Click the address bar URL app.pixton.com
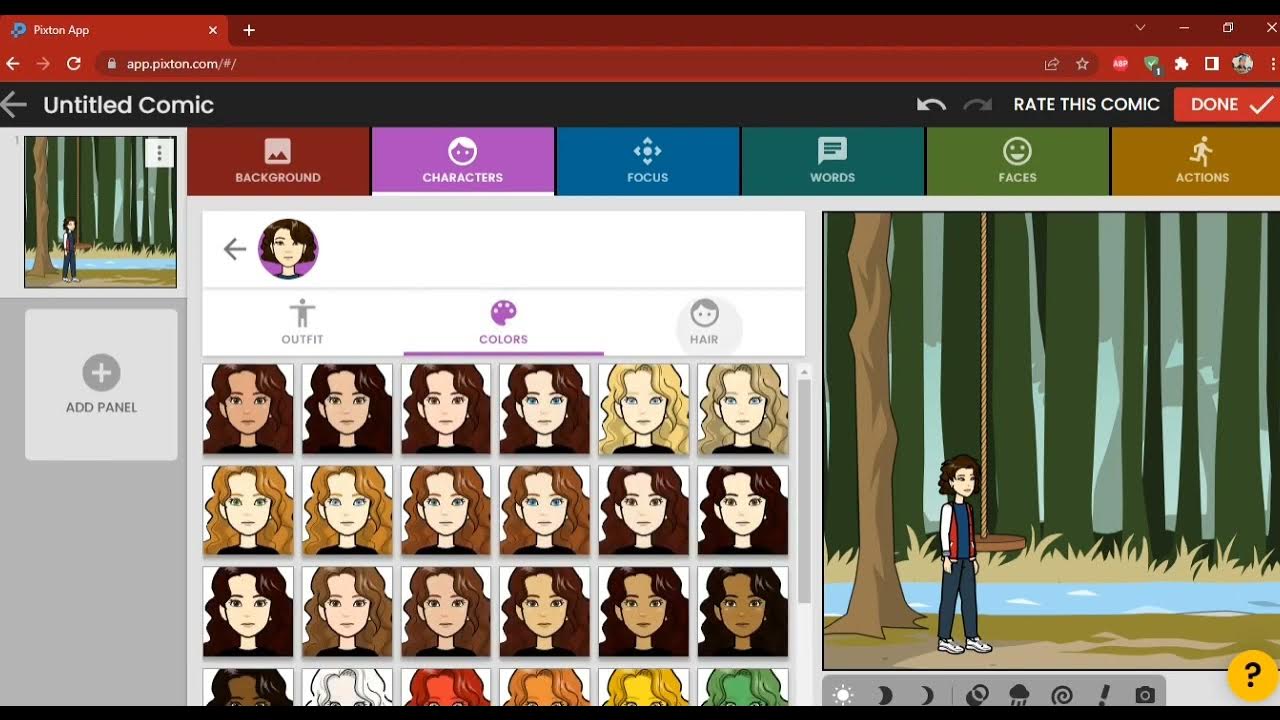This screenshot has height=720, width=1280. pyautogui.click(x=181, y=64)
